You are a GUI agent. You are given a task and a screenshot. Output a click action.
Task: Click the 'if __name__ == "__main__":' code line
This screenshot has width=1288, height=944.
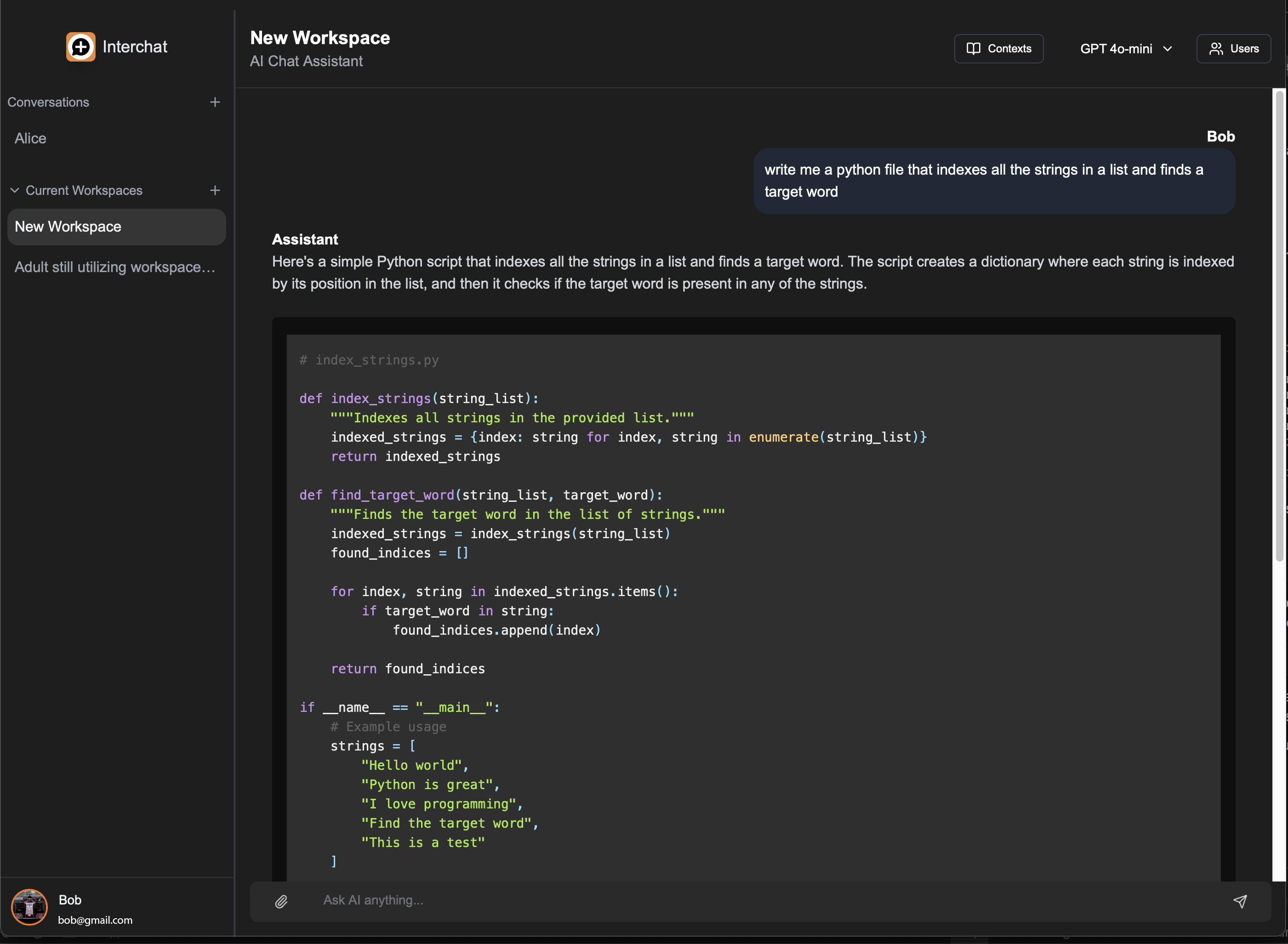pos(400,707)
